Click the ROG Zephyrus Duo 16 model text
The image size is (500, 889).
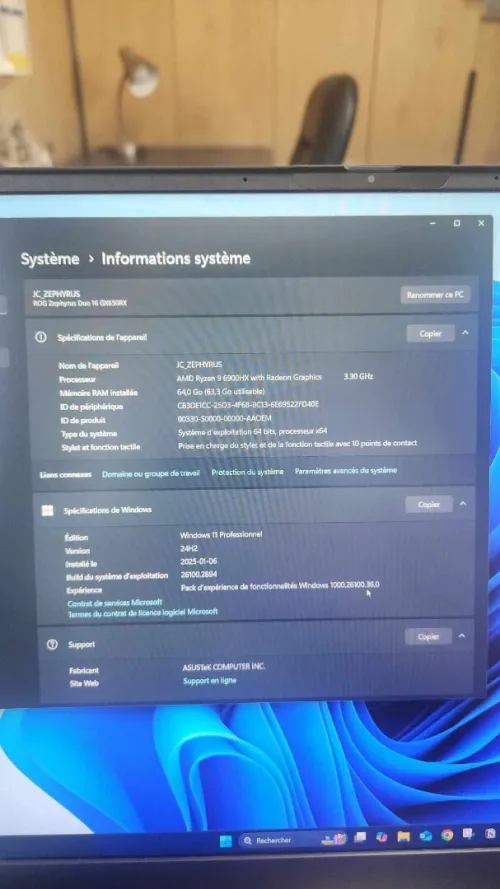[80, 303]
